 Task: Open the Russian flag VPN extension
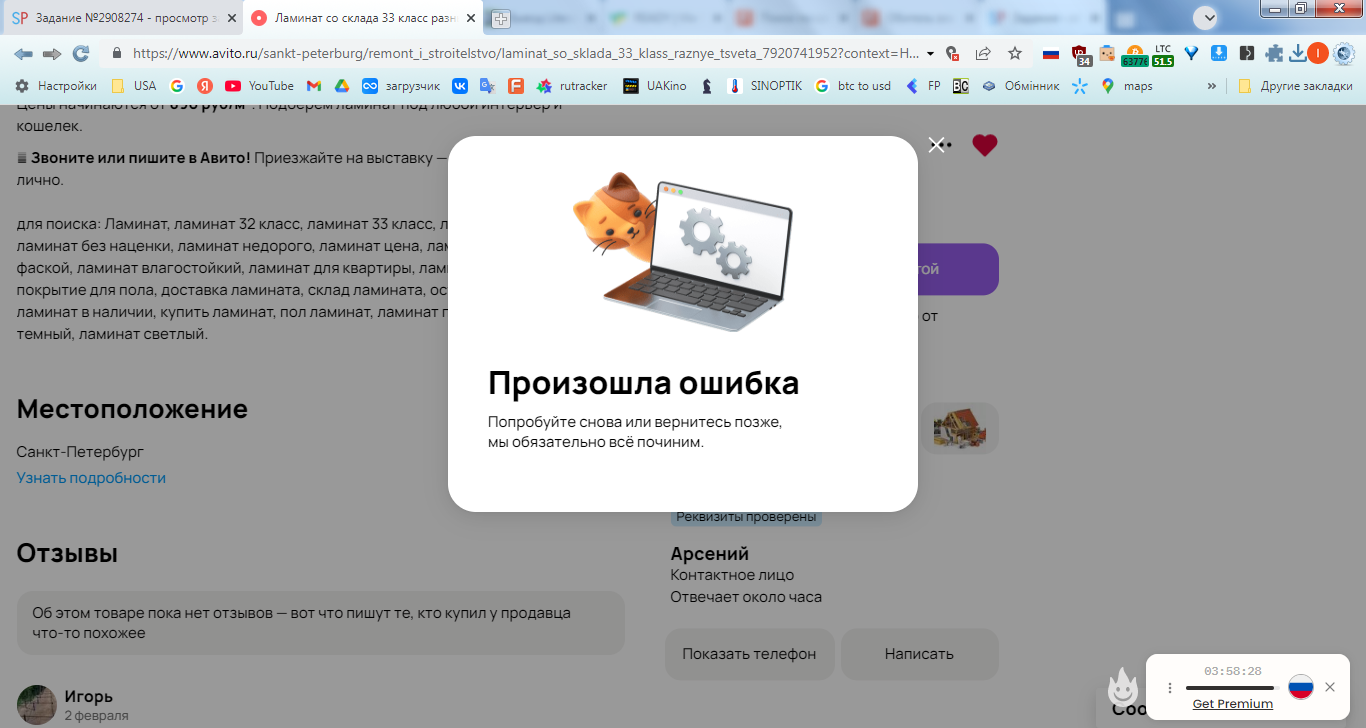[x=1051, y=53]
